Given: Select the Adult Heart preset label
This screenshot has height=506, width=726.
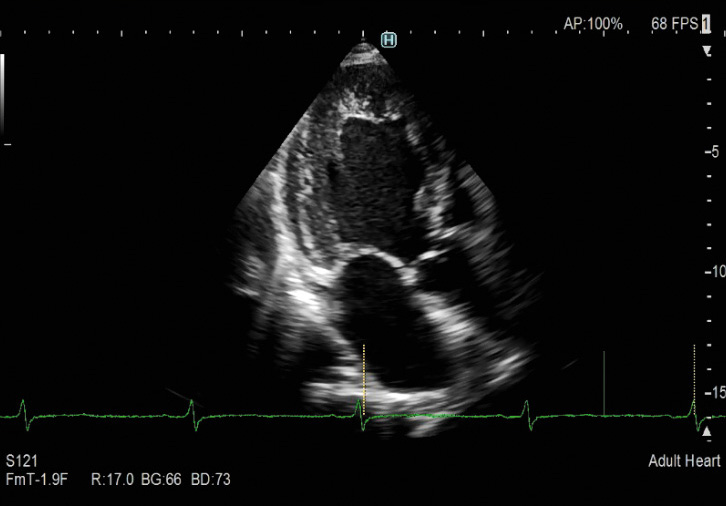Looking at the screenshot, I should [684, 461].
